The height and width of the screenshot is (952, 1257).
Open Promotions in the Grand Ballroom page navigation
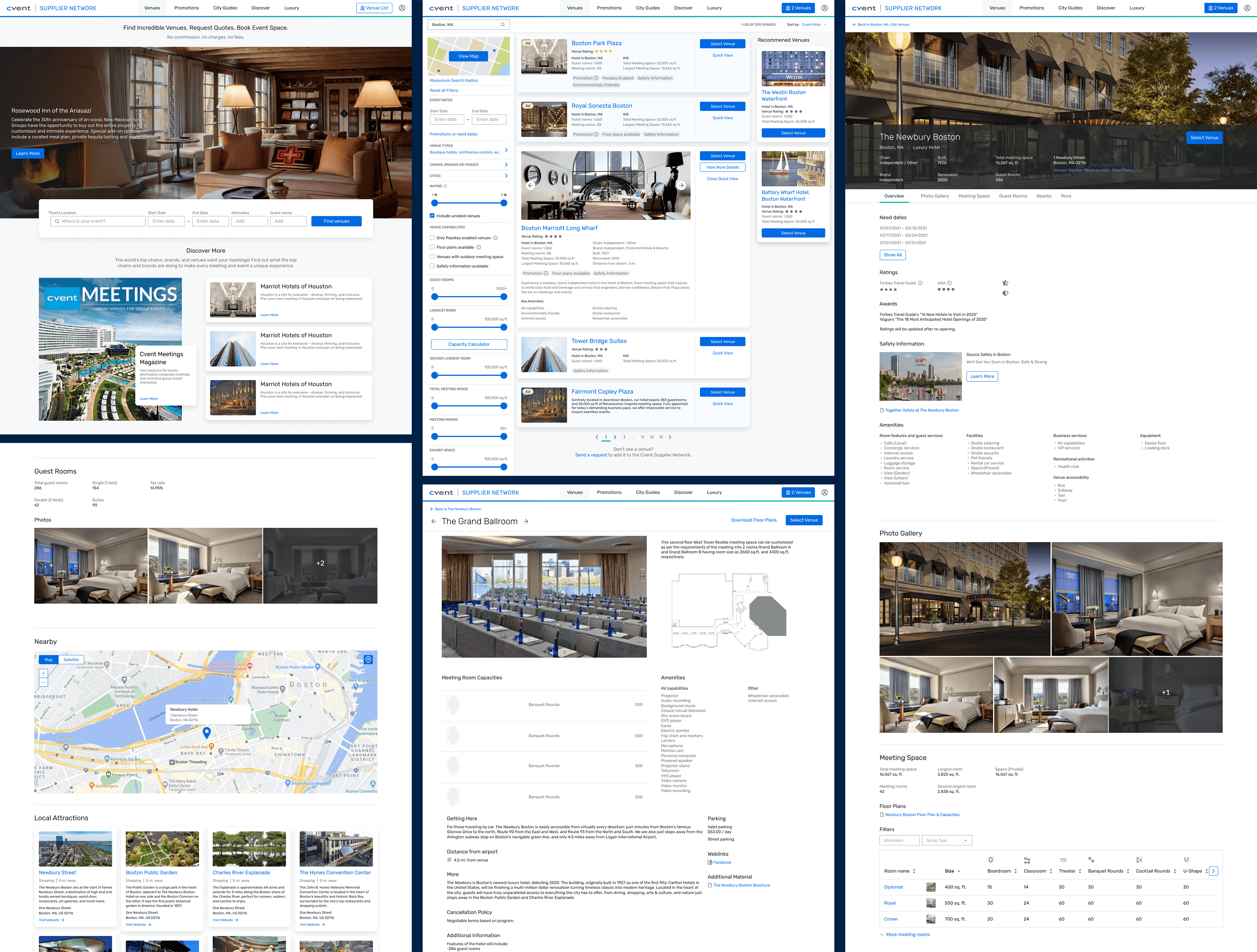click(x=609, y=493)
